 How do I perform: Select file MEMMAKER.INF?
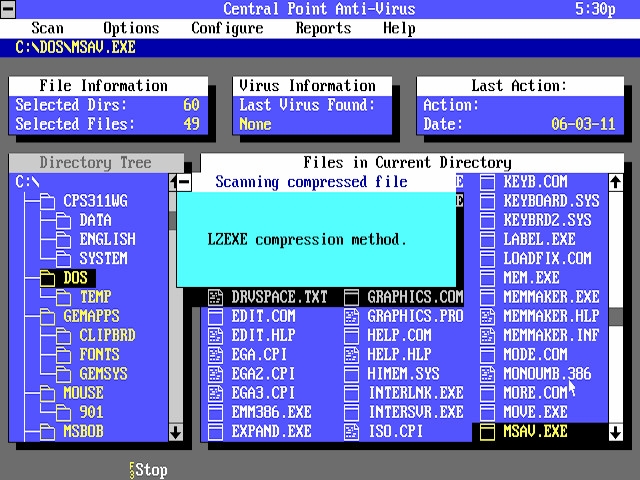[x=551, y=336]
